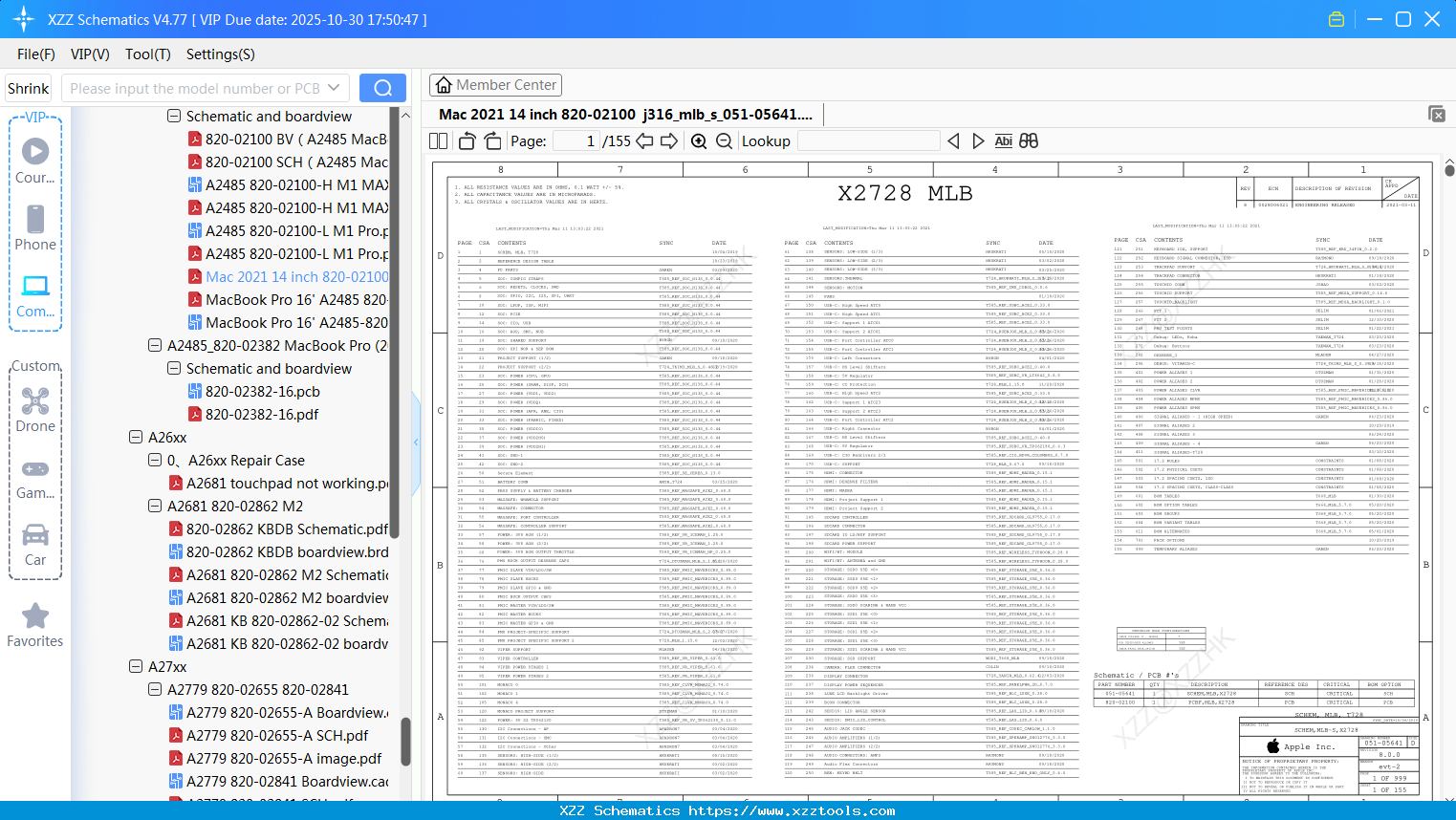
Task: Zoom in on the schematic
Action: (x=699, y=141)
